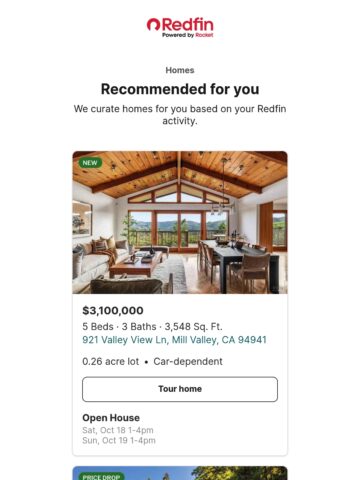Screen dimensions: 360x480
Task: Click the red Redfin house emblem
Action: pyautogui.click(x=153, y=24)
